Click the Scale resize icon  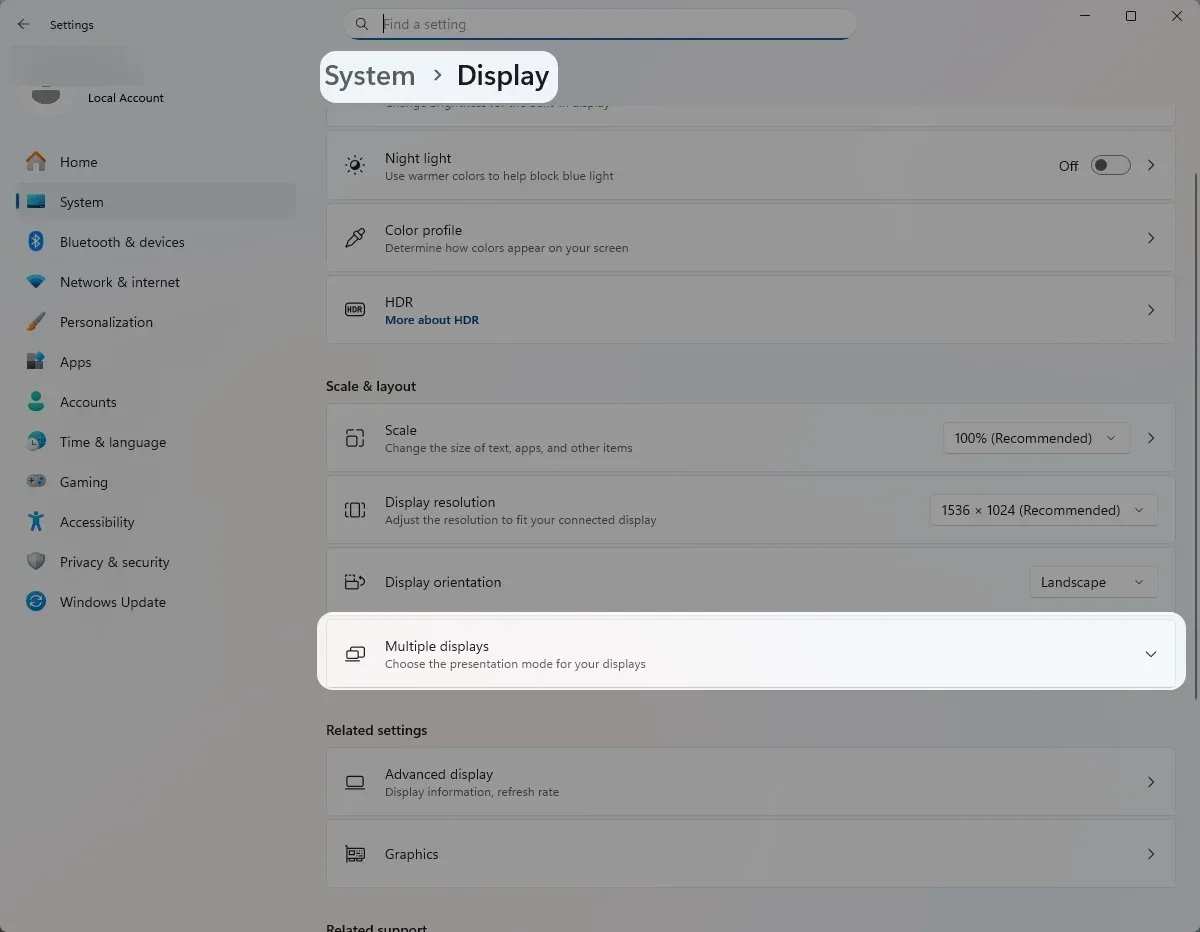point(355,438)
